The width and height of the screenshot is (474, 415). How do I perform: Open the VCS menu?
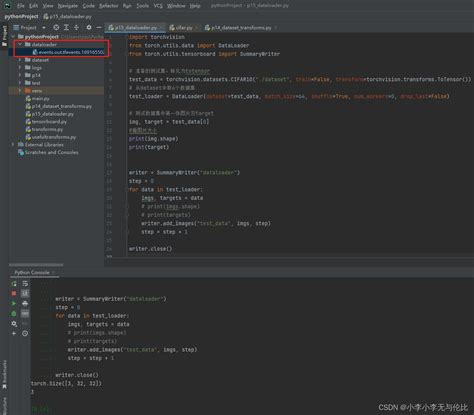tap(158, 6)
